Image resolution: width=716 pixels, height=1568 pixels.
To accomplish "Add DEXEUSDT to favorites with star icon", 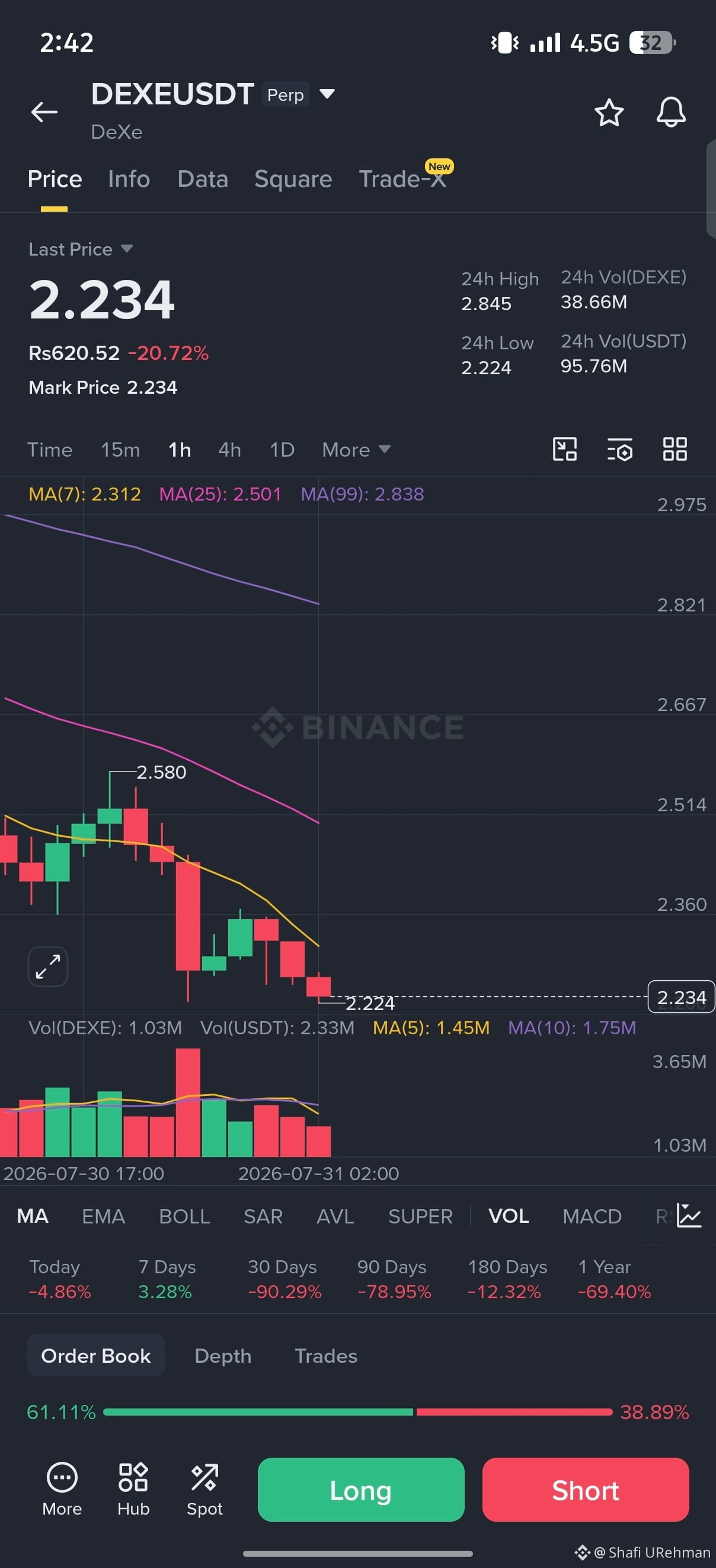I will coord(609,113).
